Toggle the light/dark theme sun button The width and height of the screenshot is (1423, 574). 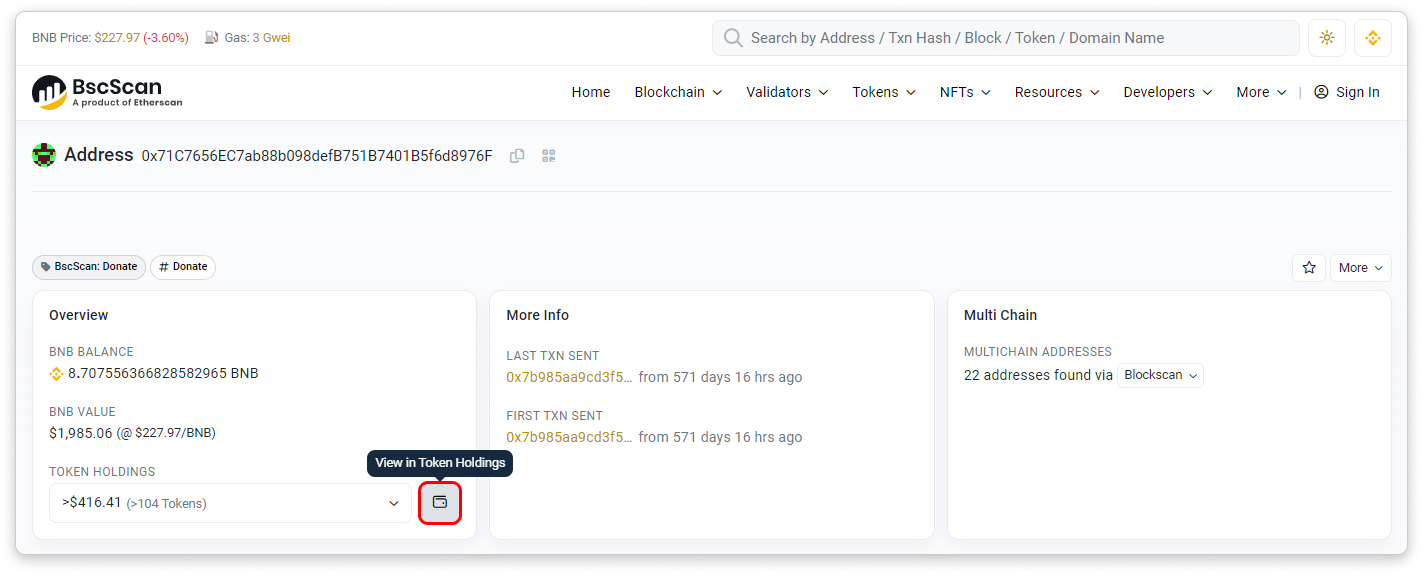click(1326, 38)
